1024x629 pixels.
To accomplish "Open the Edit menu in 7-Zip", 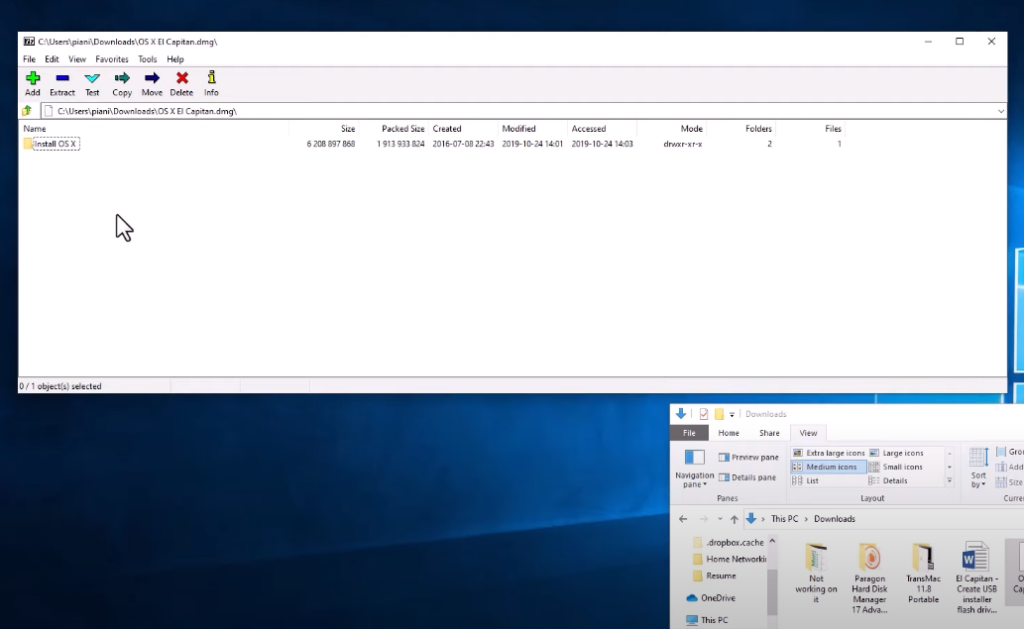I will [x=52, y=59].
